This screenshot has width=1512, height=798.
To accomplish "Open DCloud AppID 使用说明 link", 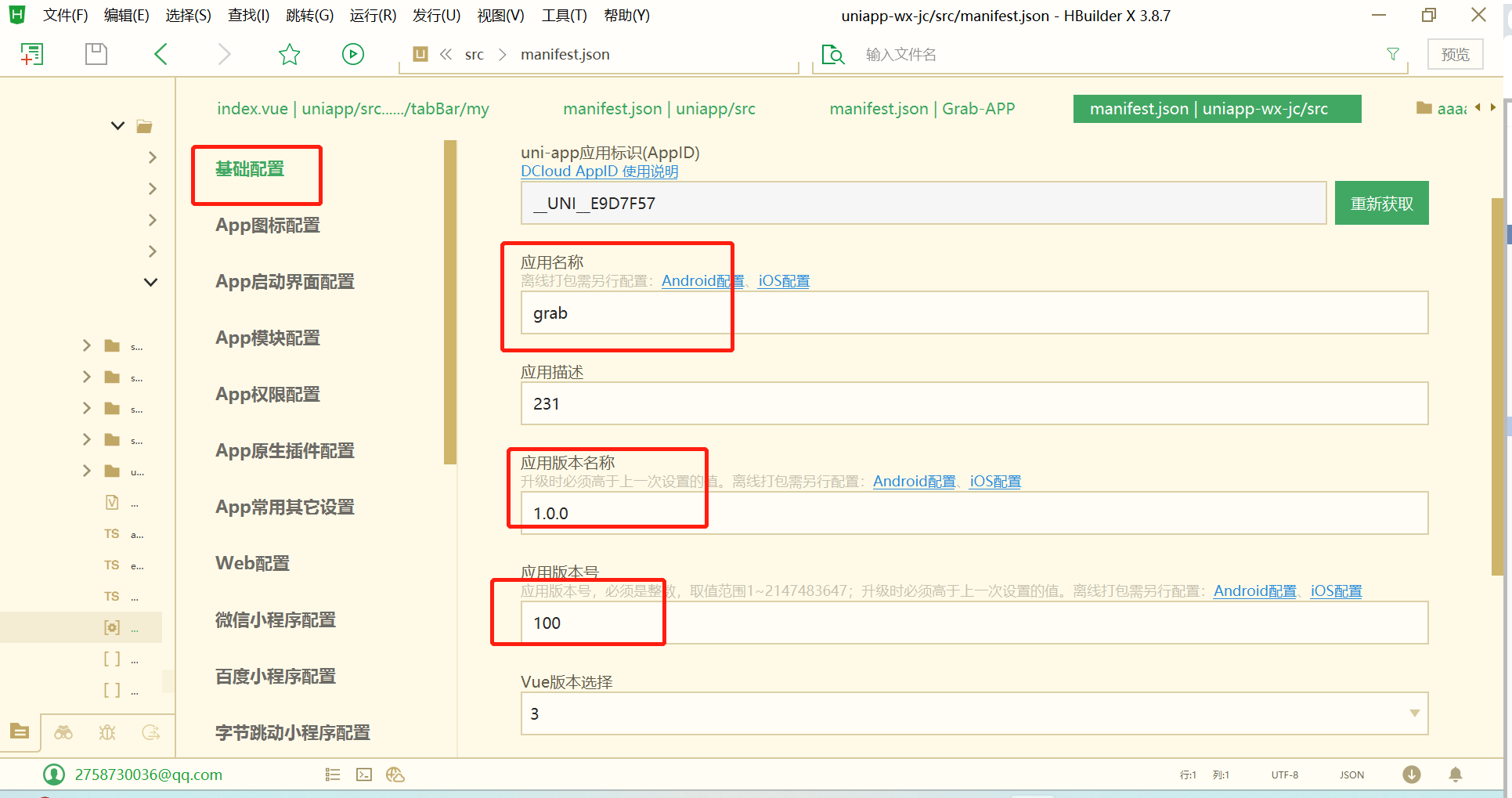I will point(600,172).
